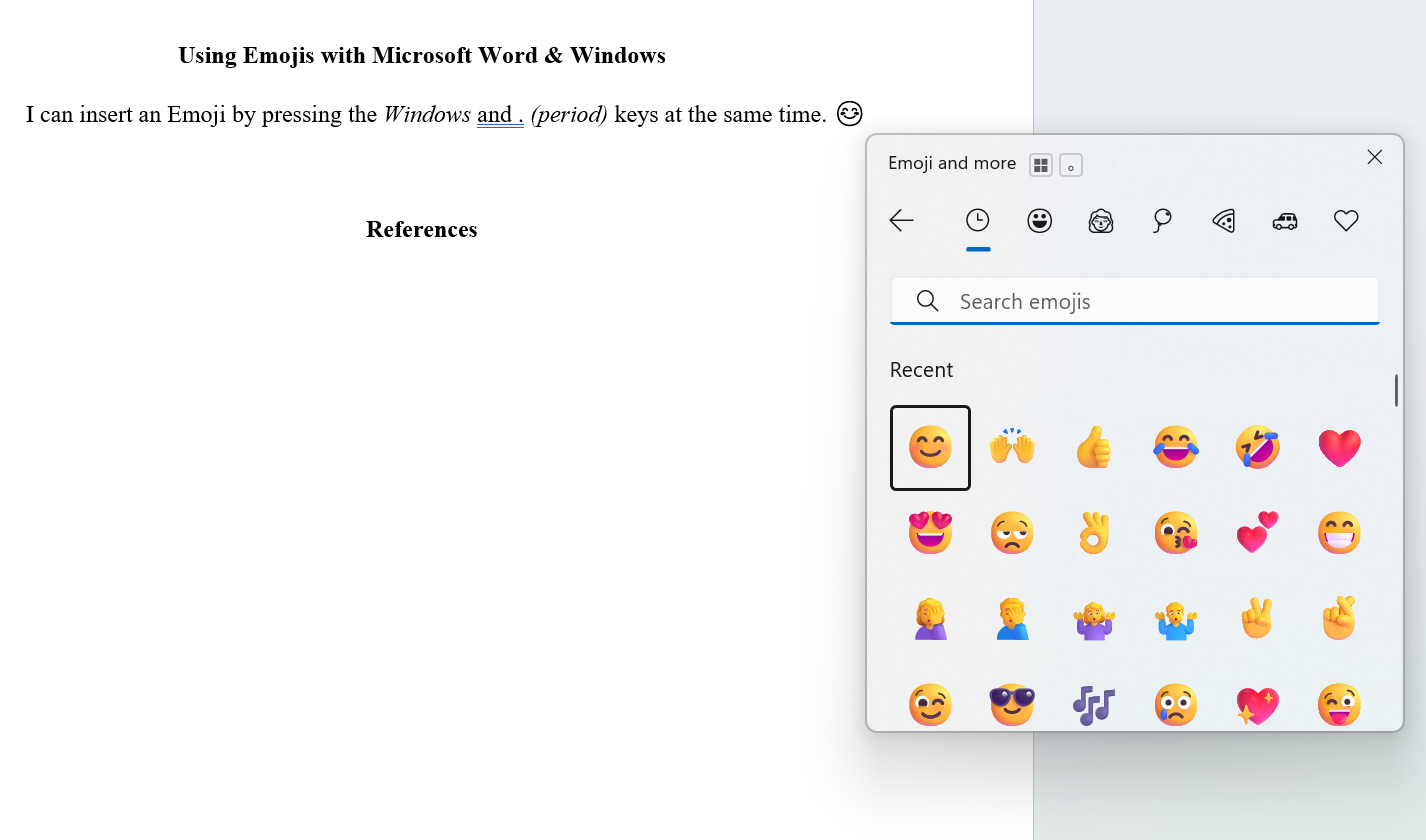Image resolution: width=1426 pixels, height=840 pixels.
Task: Insert the face blowing a kiss emoji
Action: coord(1176,533)
